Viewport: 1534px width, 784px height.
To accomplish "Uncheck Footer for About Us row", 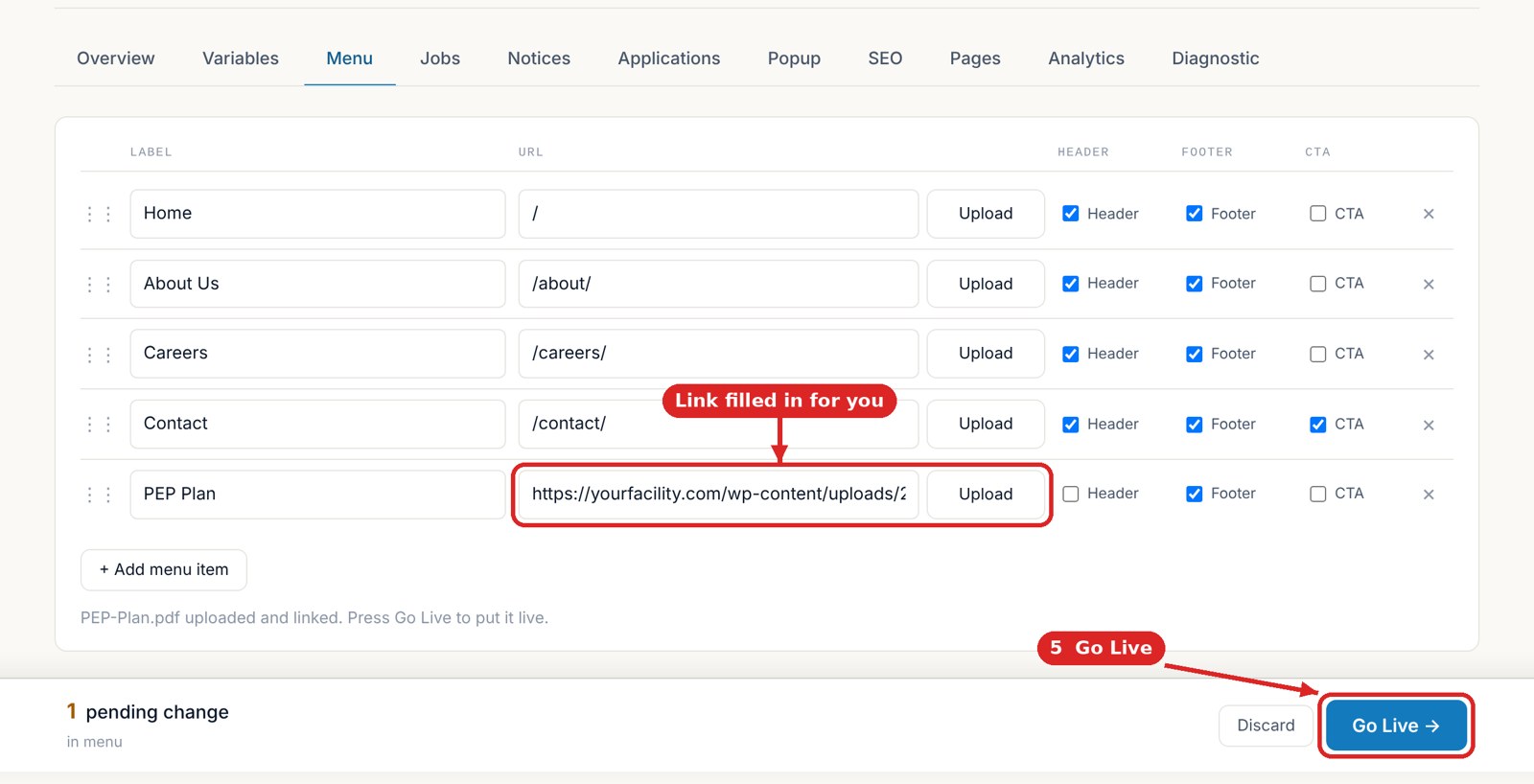I will point(1195,284).
